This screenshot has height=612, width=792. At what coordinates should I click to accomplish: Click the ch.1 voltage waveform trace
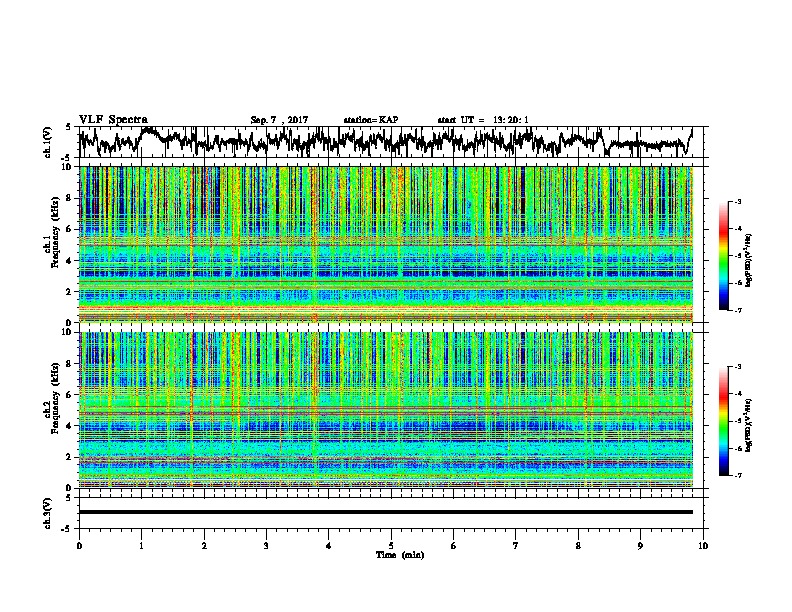coord(386,142)
